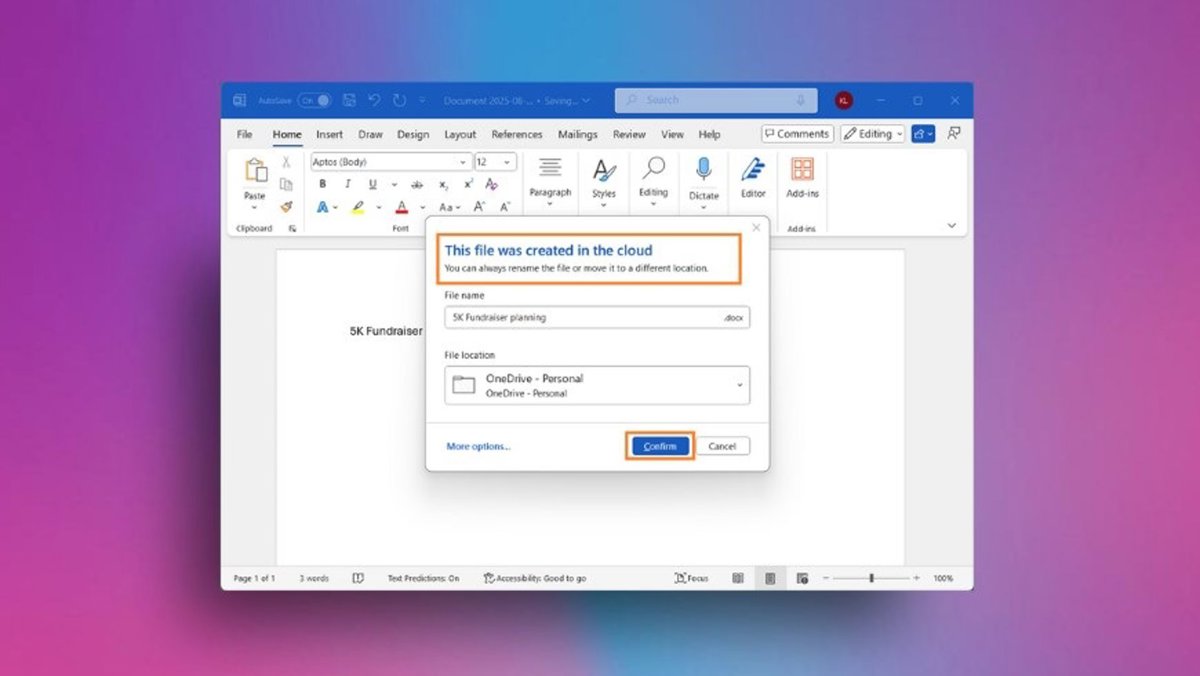Open the Aptos (Body) font dropdown
The width and height of the screenshot is (1200, 676).
390,162
